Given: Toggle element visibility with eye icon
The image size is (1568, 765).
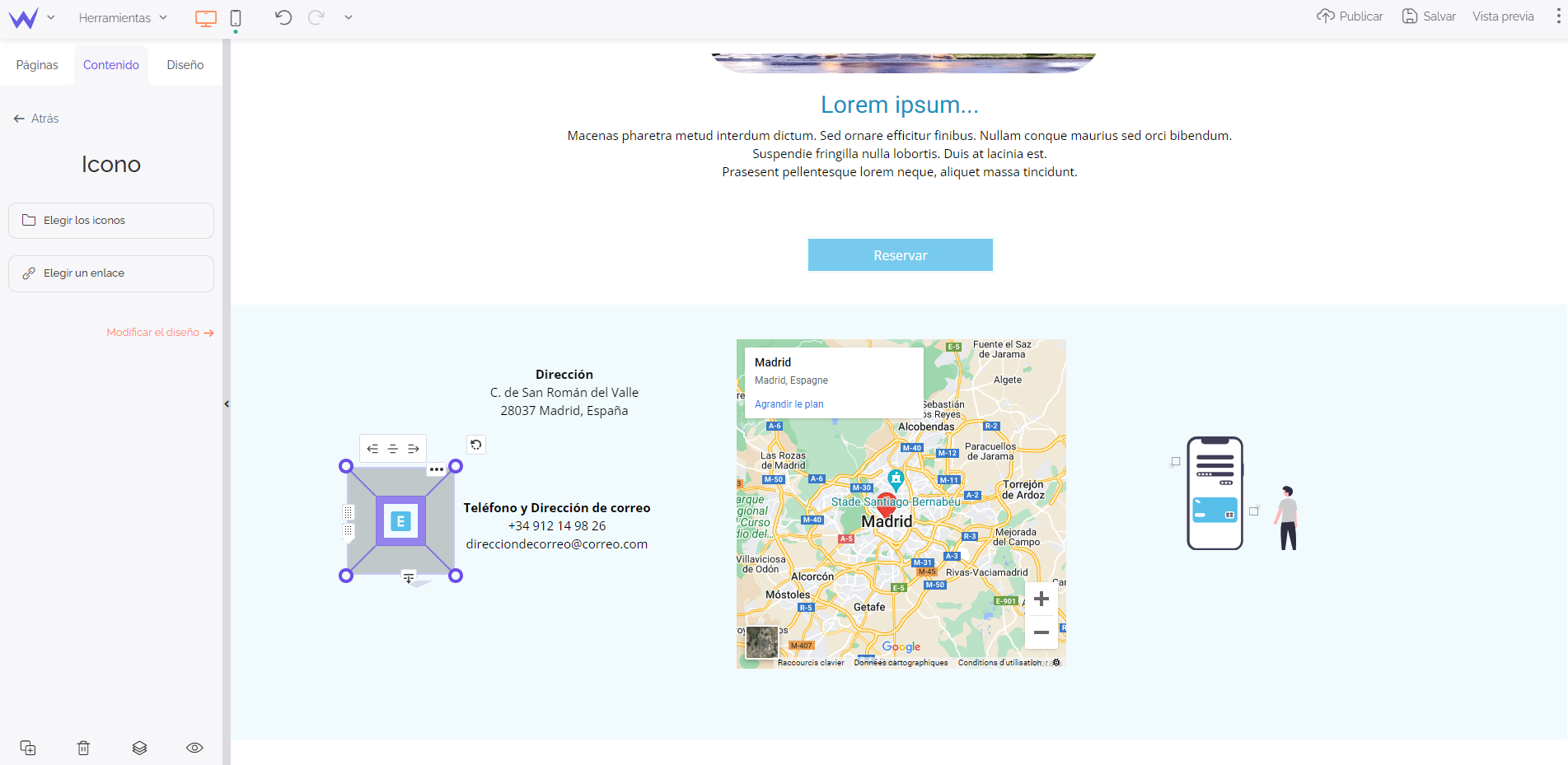Looking at the screenshot, I should click(194, 748).
